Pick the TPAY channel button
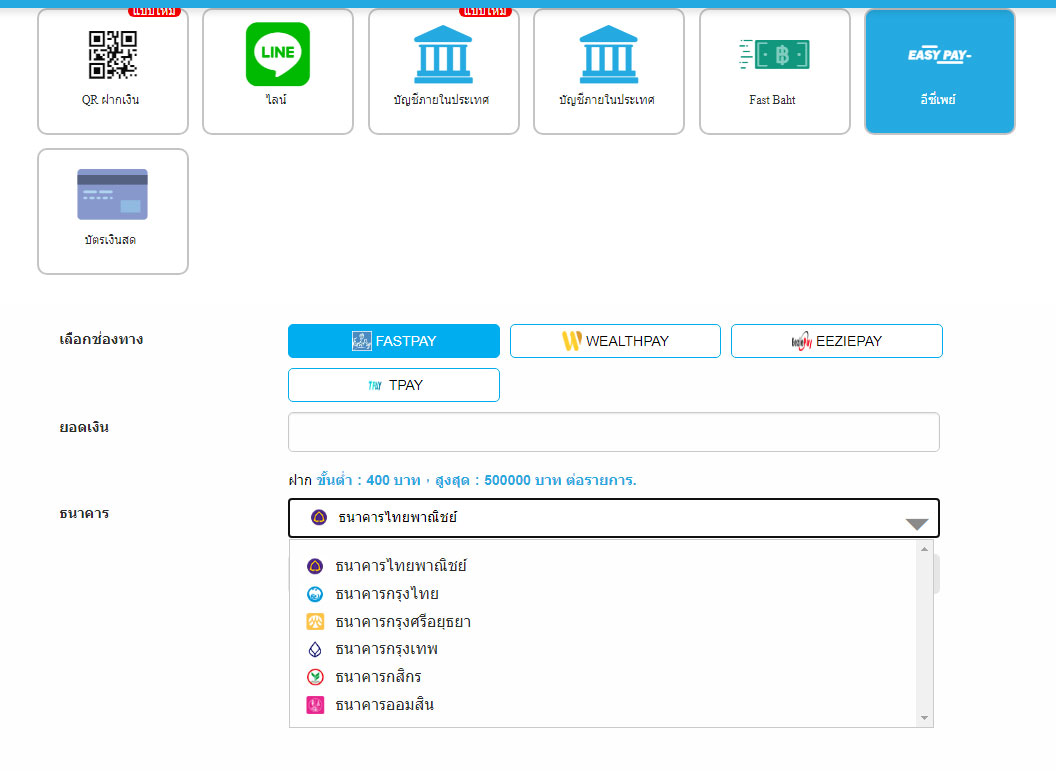Screen dimensions: 1056x771 pos(394,385)
